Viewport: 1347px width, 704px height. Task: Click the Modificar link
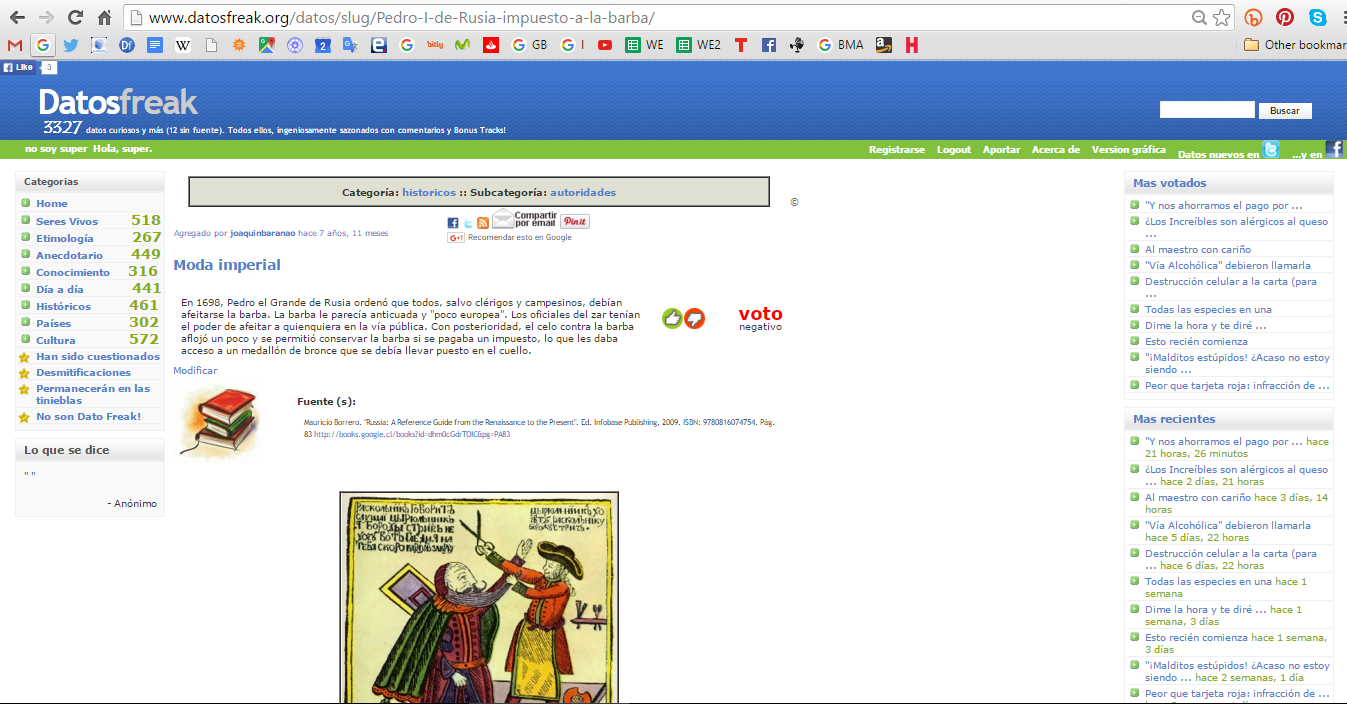[x=195, y=371]
